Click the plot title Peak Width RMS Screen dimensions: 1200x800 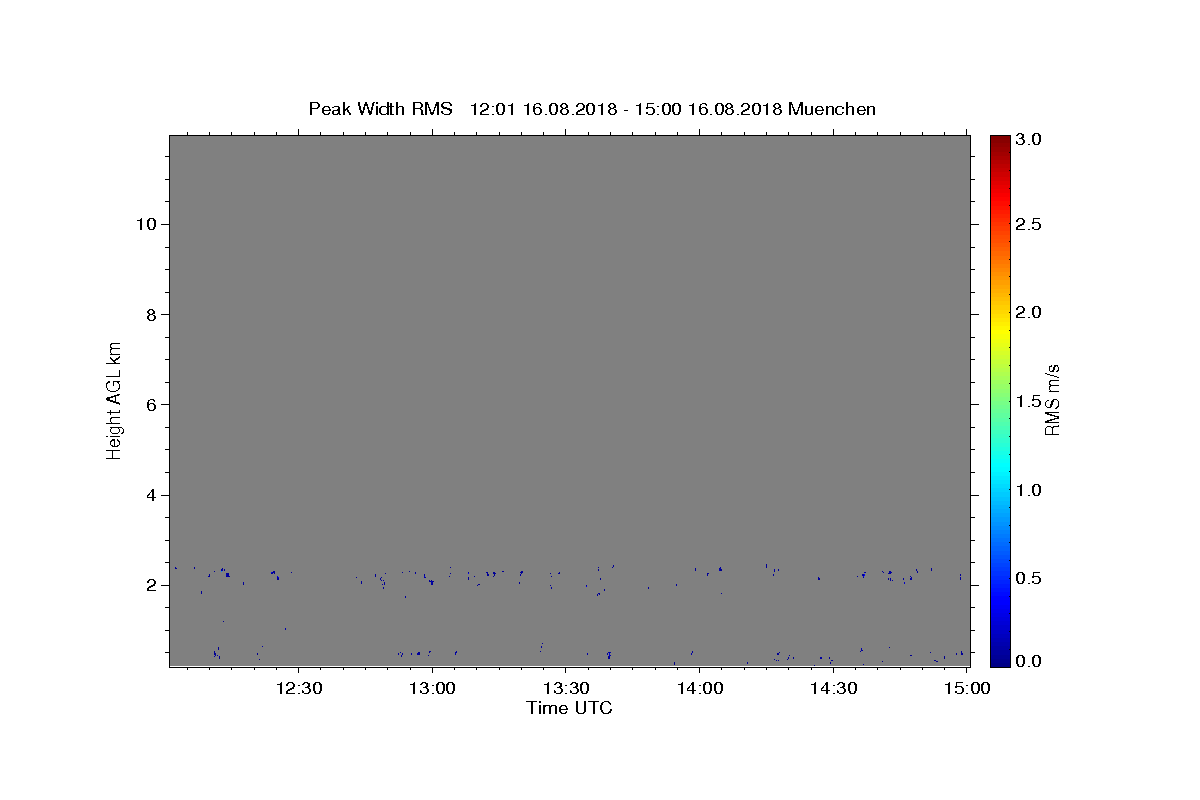[x=380, y=109]
